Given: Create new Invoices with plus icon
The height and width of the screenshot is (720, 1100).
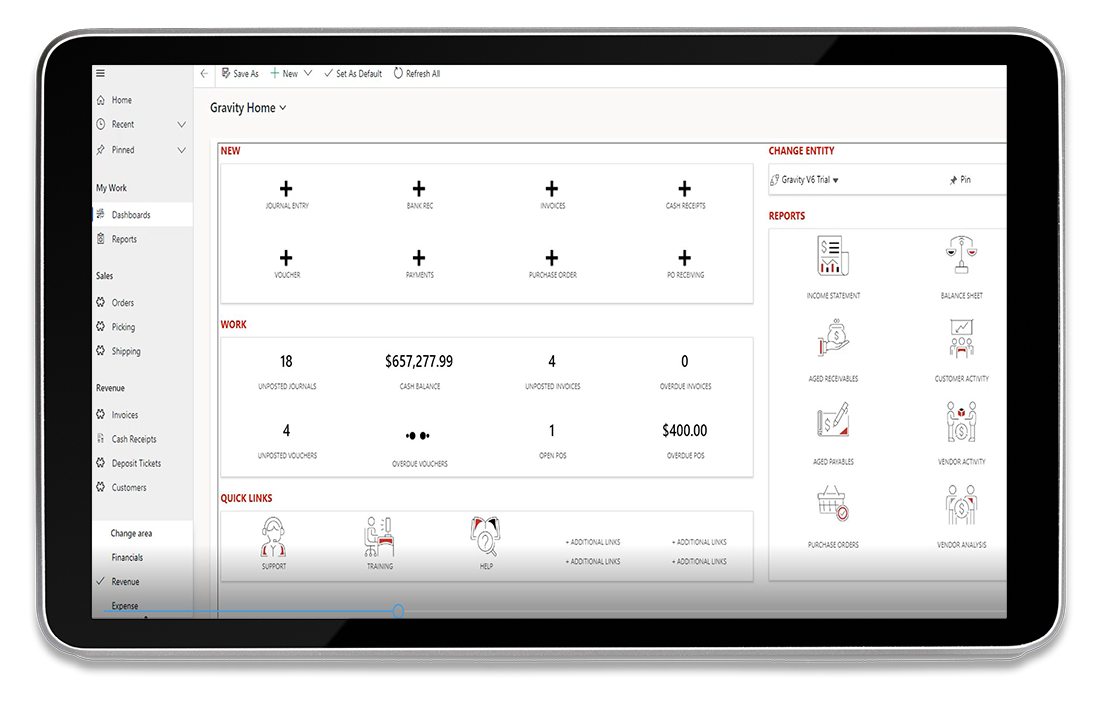Looking at the screenshot, I should click(552, 194).
